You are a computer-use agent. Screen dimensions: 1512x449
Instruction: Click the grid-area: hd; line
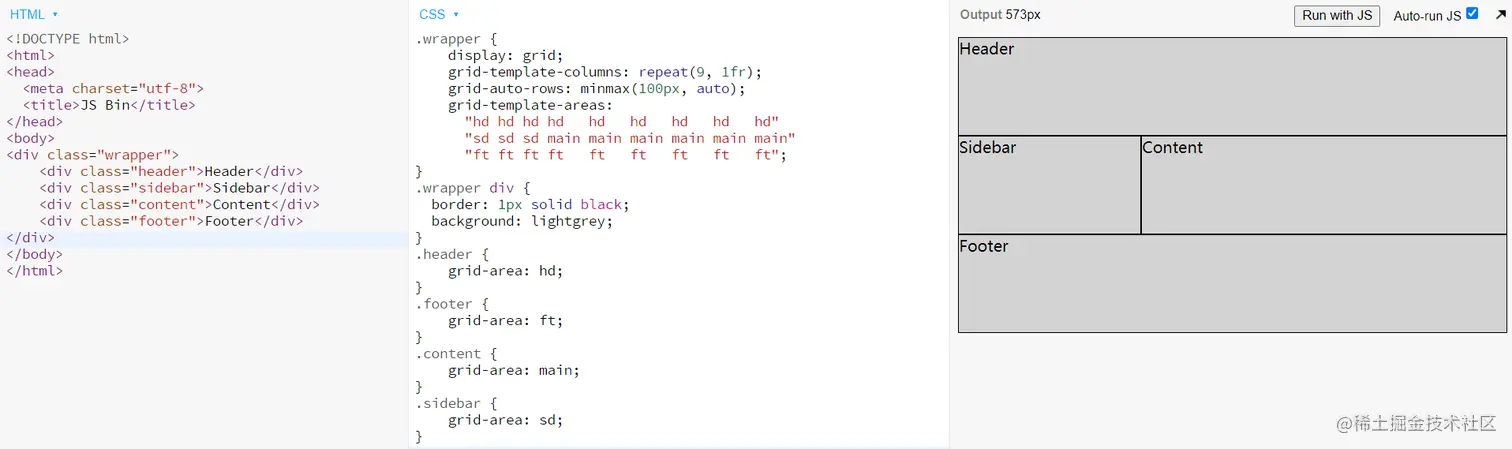tap(506, 271)
